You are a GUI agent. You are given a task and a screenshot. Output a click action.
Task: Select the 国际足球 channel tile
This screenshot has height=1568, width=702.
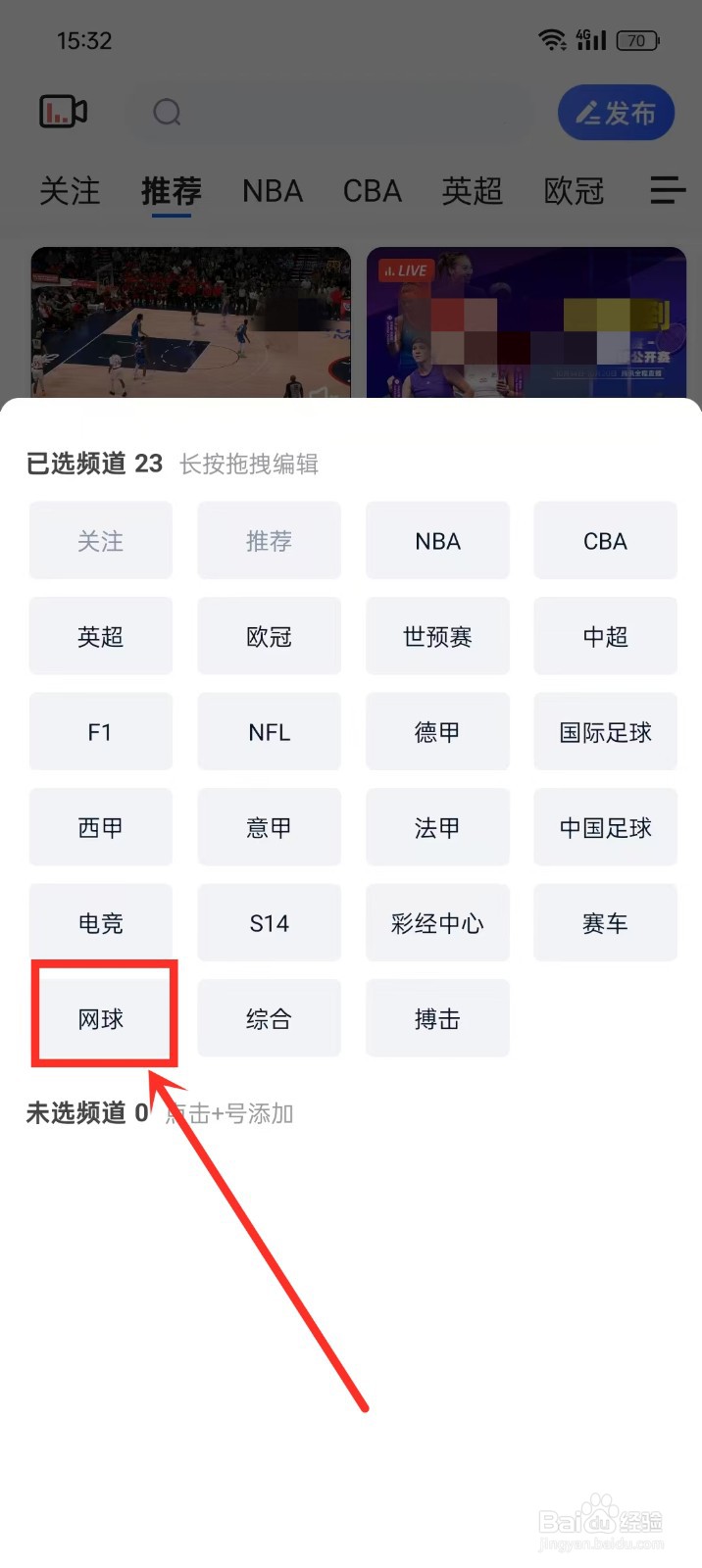[x=606, y=732]
